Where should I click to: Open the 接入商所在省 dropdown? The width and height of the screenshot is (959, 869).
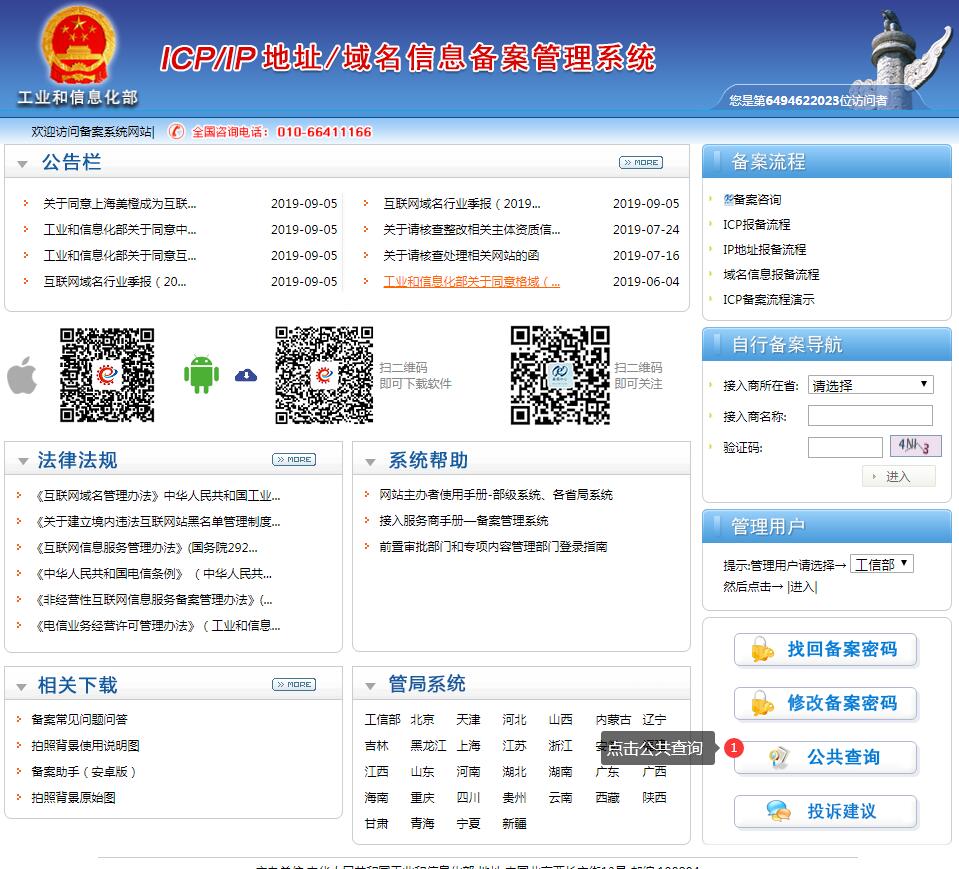(x=871, y=385)
